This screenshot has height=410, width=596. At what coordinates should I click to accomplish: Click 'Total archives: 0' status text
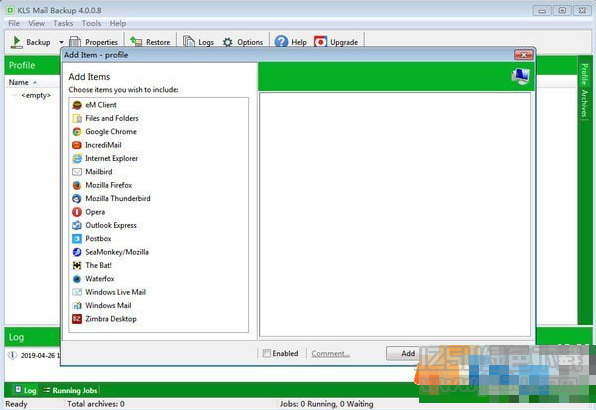(96, 404)
